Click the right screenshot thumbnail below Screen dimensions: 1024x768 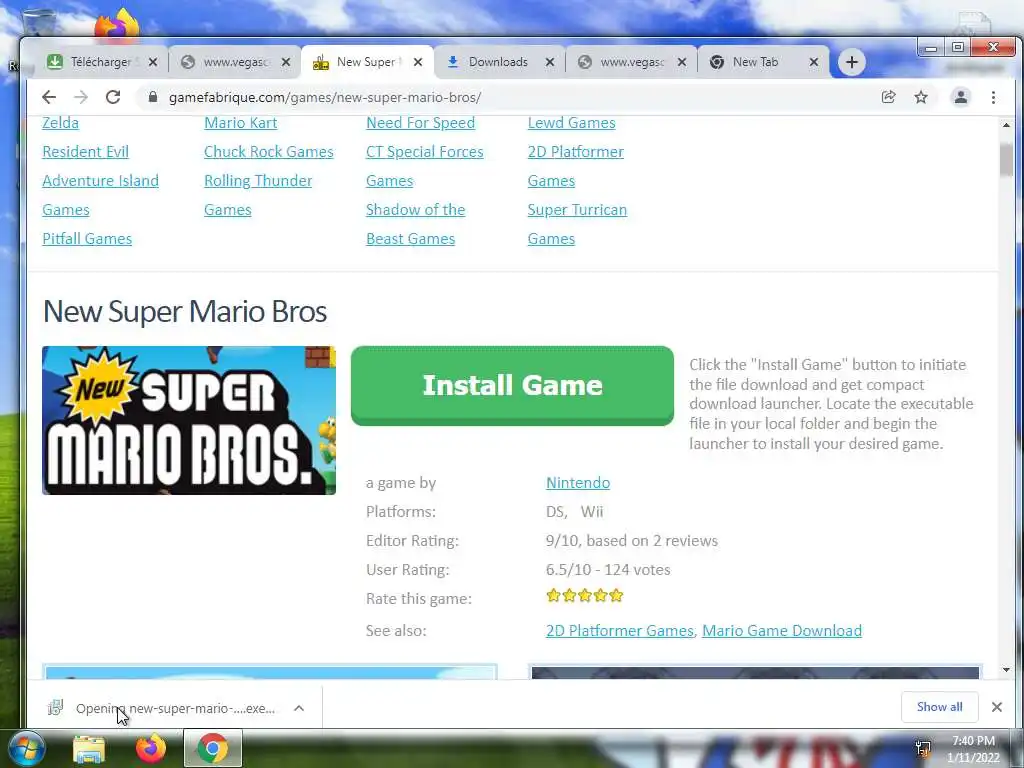tap(755, 671)
